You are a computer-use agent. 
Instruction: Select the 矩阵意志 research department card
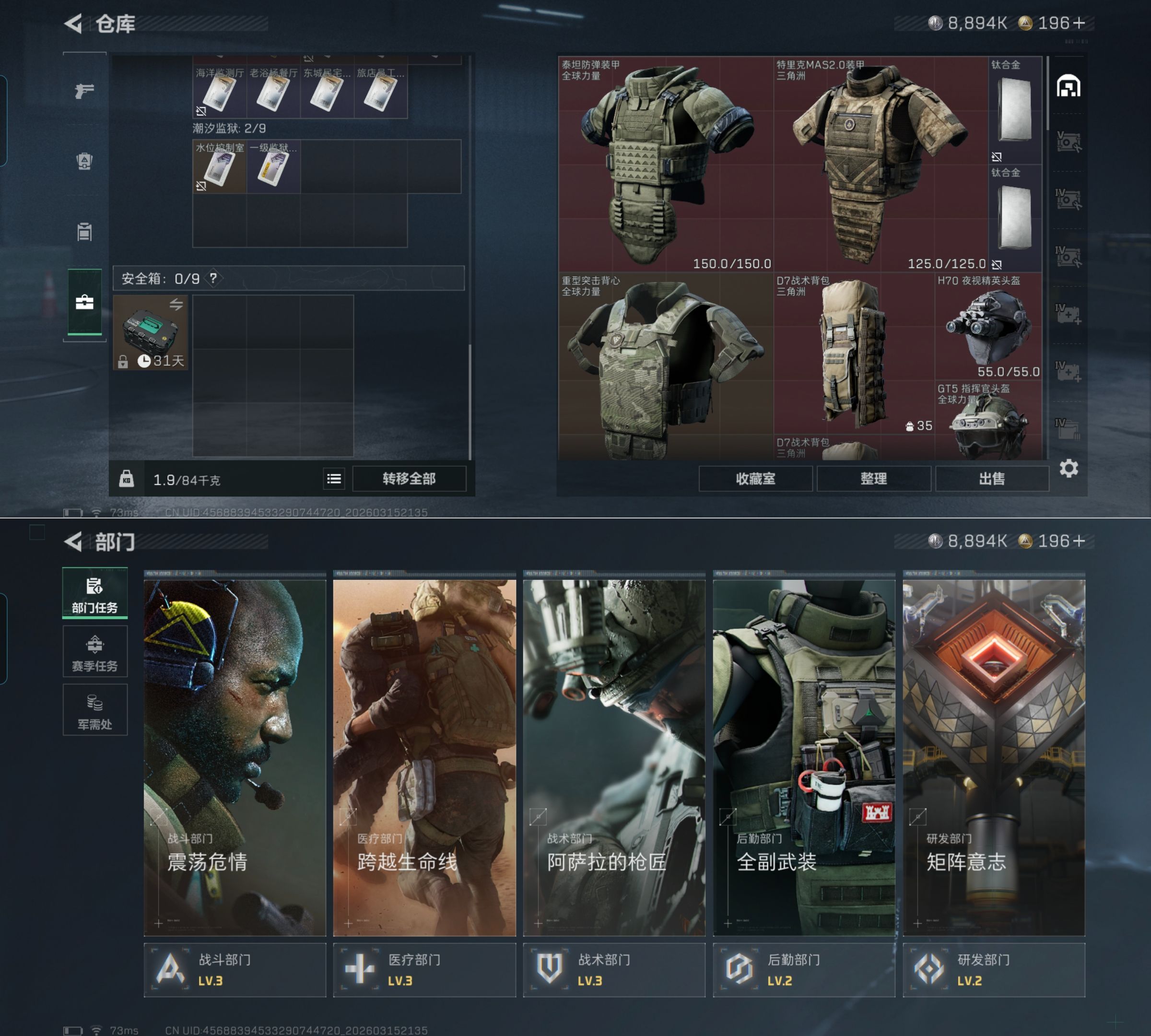point(993,757)
